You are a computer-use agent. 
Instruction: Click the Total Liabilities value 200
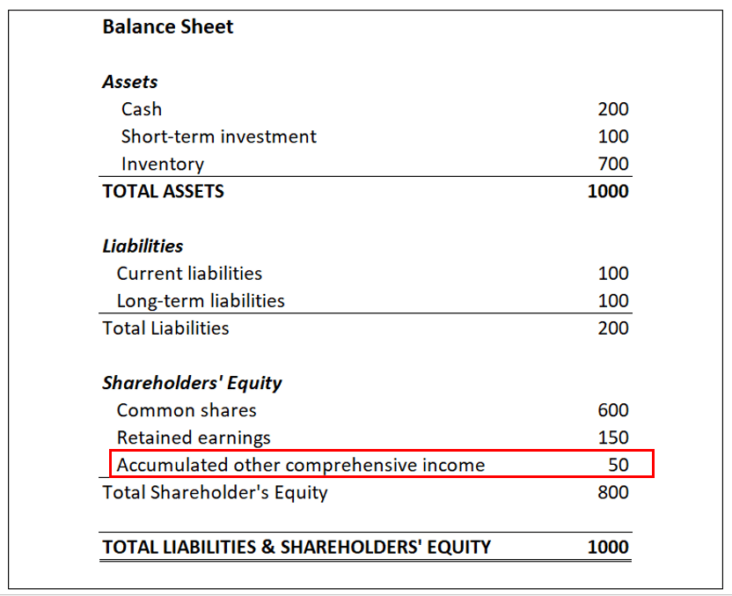point(613,328)
